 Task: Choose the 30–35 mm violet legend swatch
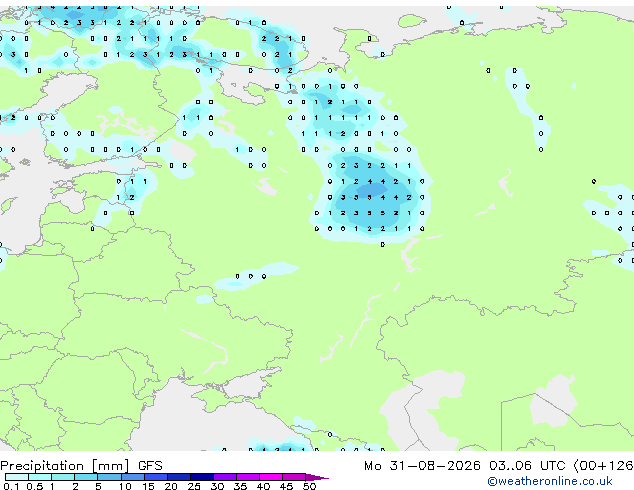click(224, 477)
